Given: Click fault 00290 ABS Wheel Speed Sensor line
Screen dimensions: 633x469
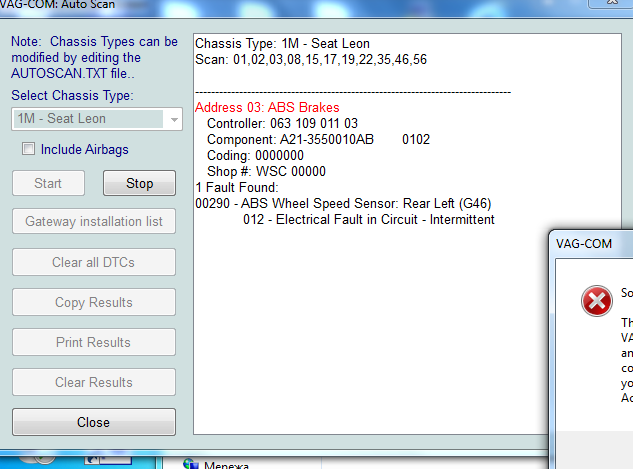Looking at the screenshot, I should [x=343, y=203].
